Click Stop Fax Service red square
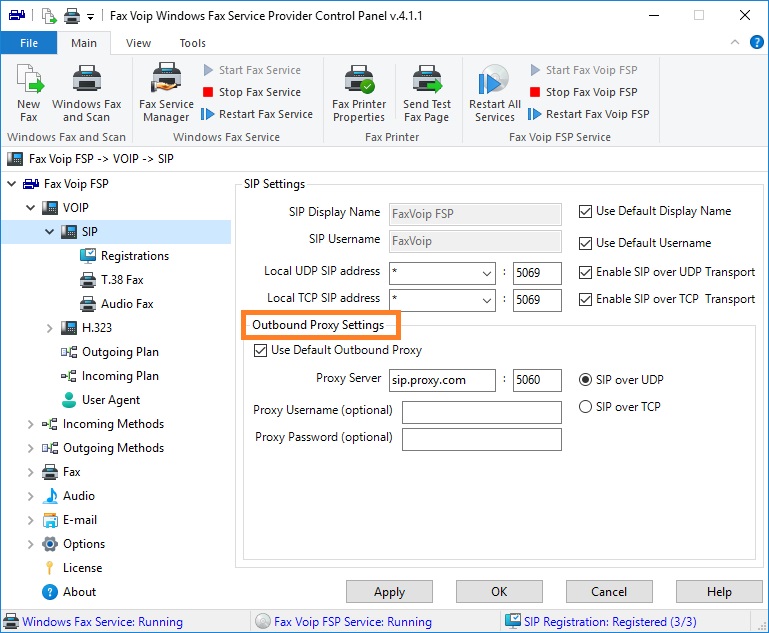The image size is (769, 633). coord(208,92)
